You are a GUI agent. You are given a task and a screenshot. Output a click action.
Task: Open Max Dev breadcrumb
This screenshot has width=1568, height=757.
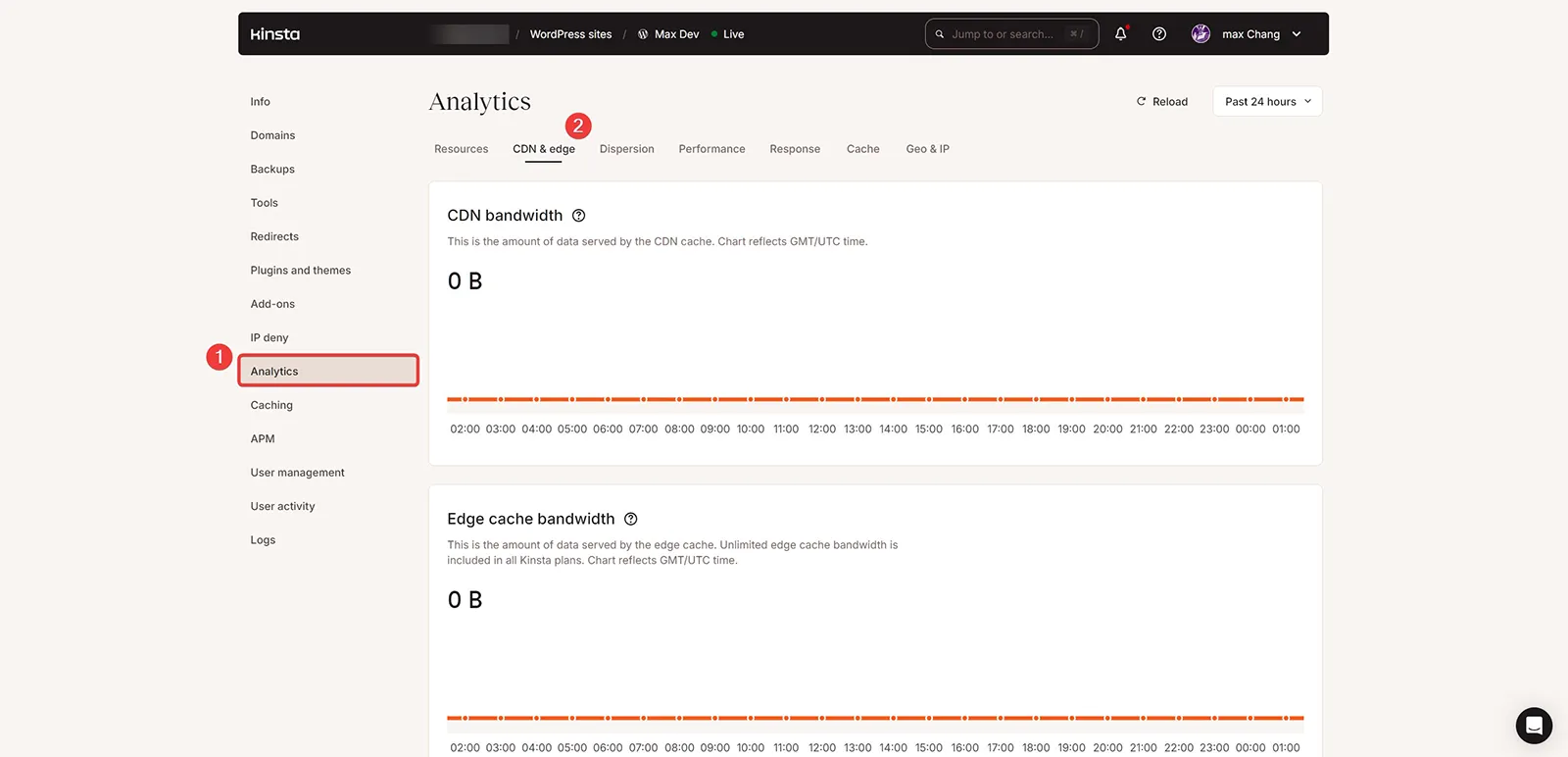(676, 34)
